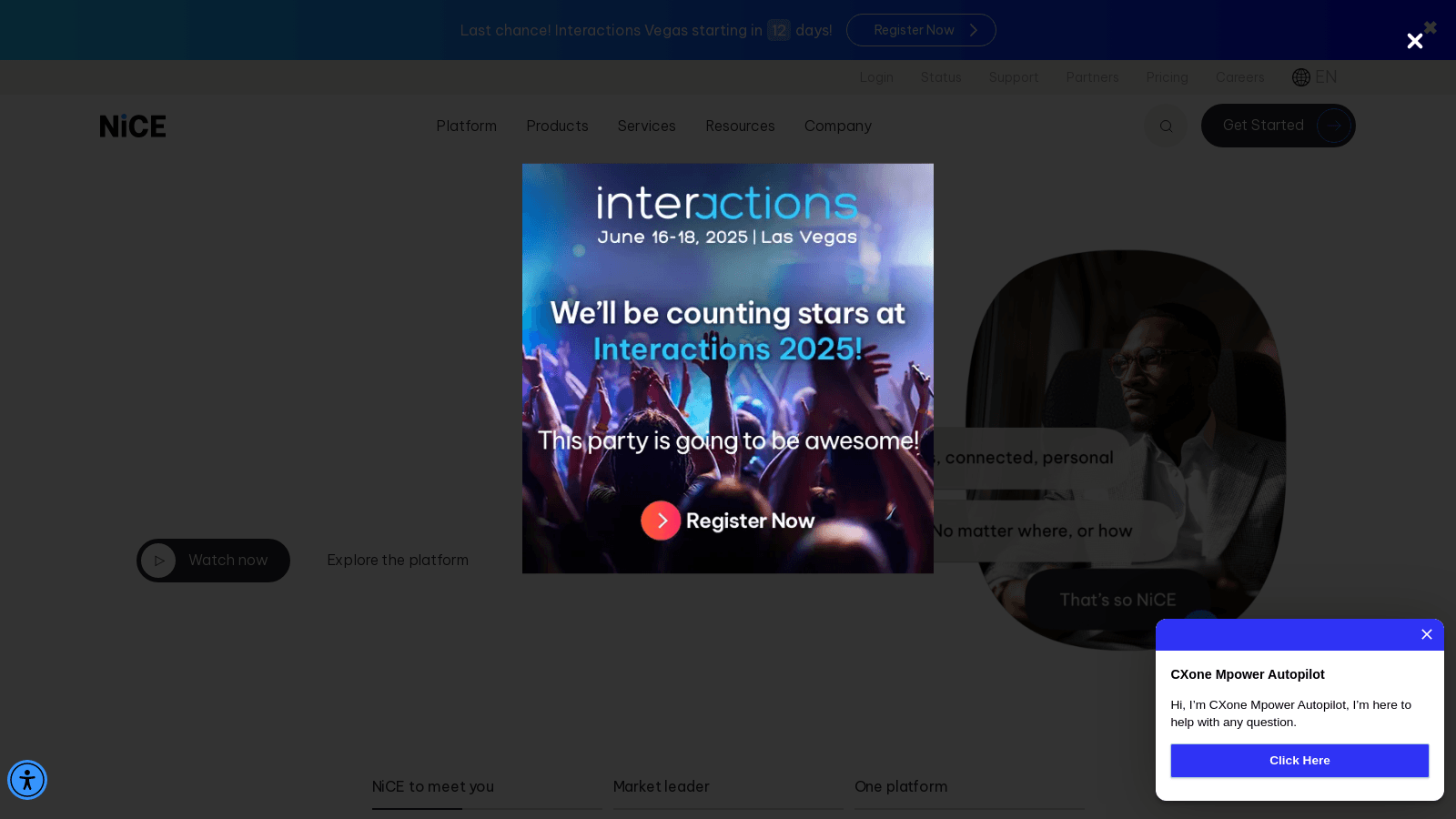
Task: Click the arrow icon in Get Started button
Action: tap(1333, 126)
